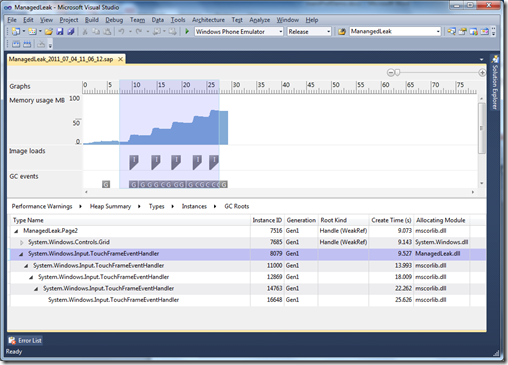Collapse the ManagedLeak.Page2 tree node
508x365 pixels.
pos(16,231)
